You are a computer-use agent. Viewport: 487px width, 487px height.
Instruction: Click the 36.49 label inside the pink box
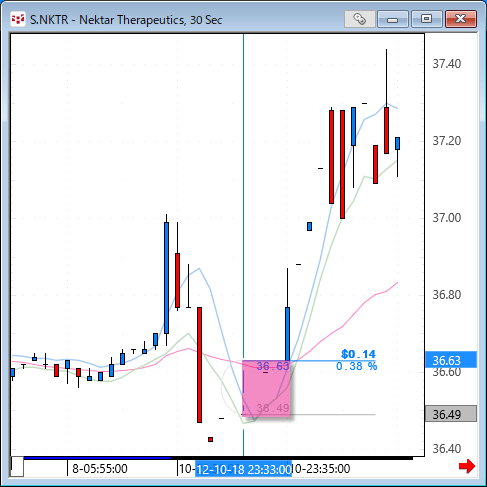[x=273, y=408]
